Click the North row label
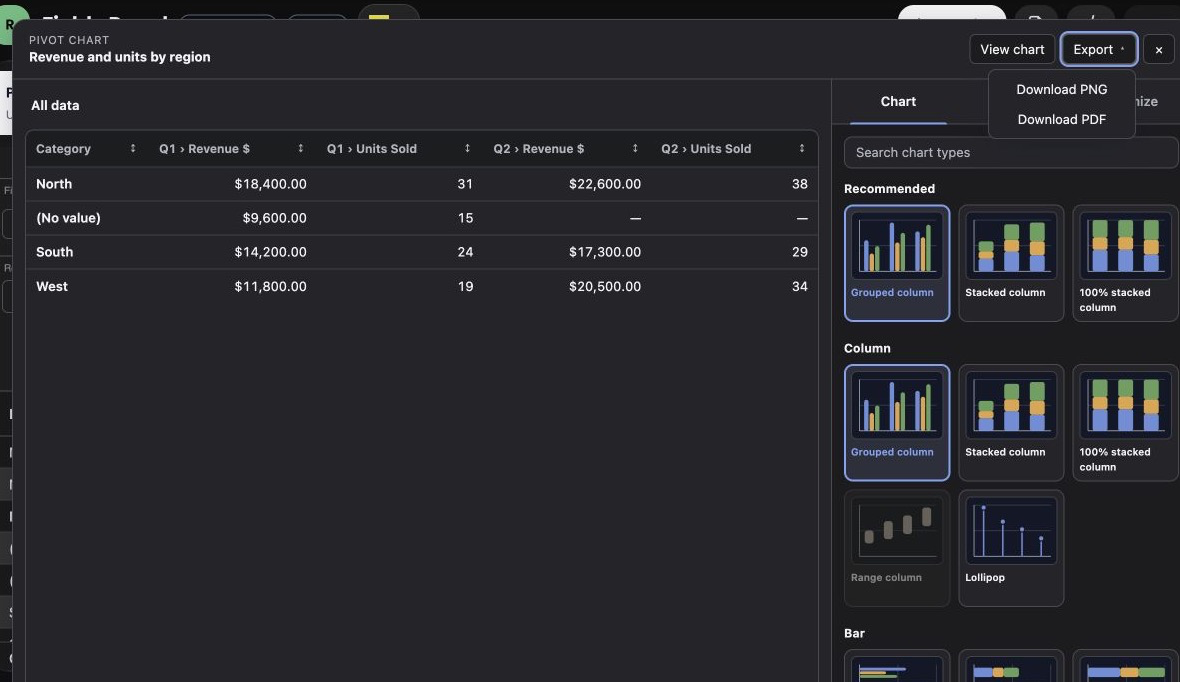The height and width of the screenshot is (682, 1180). coord(54,184)
